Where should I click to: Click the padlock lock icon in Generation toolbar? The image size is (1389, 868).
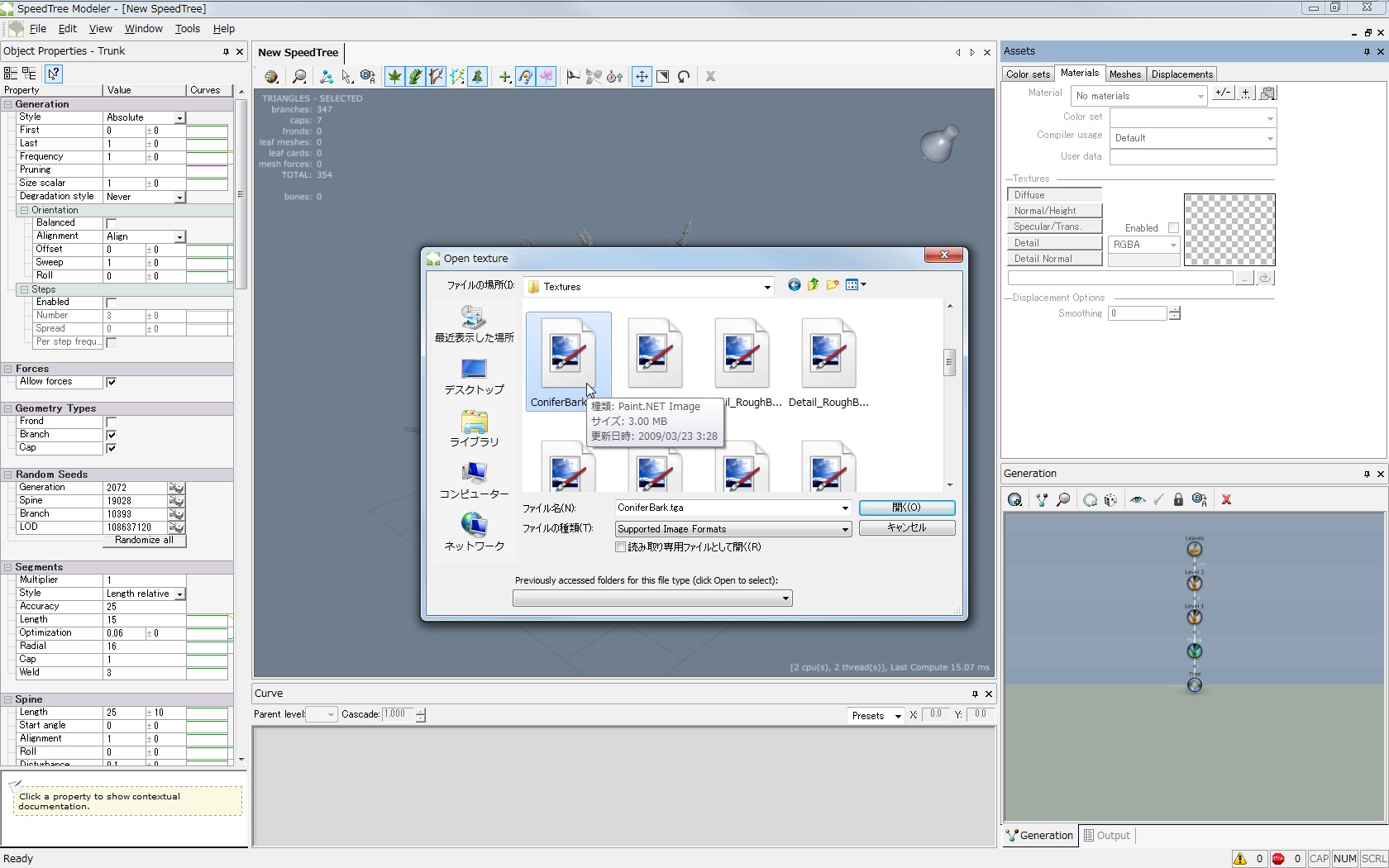1178,500
